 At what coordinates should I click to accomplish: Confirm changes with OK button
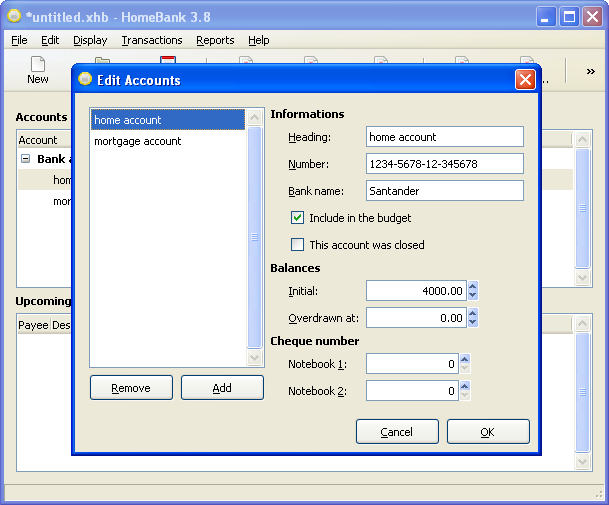488,432
